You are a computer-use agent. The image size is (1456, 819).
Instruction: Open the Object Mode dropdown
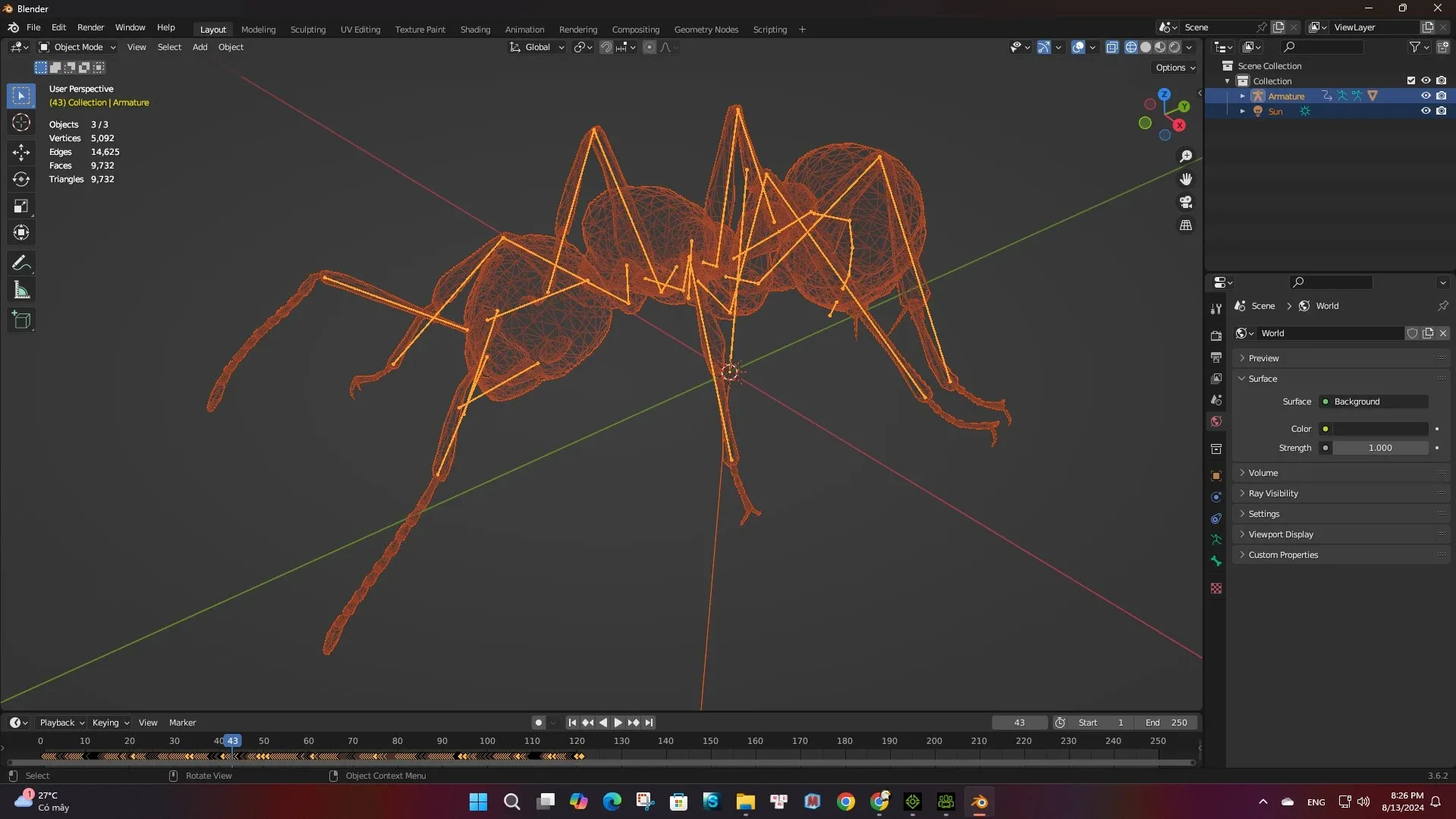point(77,47)
